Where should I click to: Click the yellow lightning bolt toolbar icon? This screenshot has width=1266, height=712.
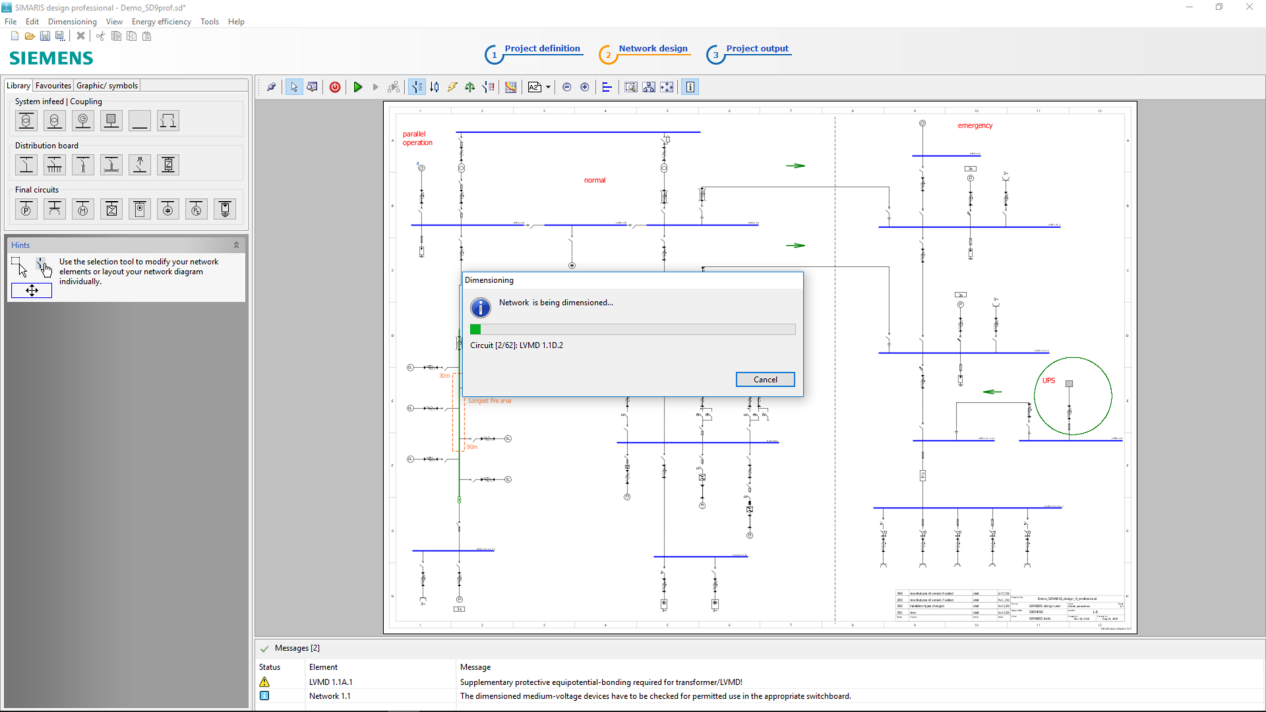coord(452,87)
